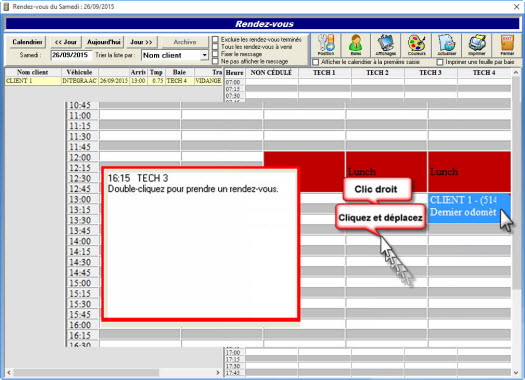This screenshot has height=380, width=525.
Task: Click the date field 26/09/2015
Action: pyautogui.click(x=70, y=55)
